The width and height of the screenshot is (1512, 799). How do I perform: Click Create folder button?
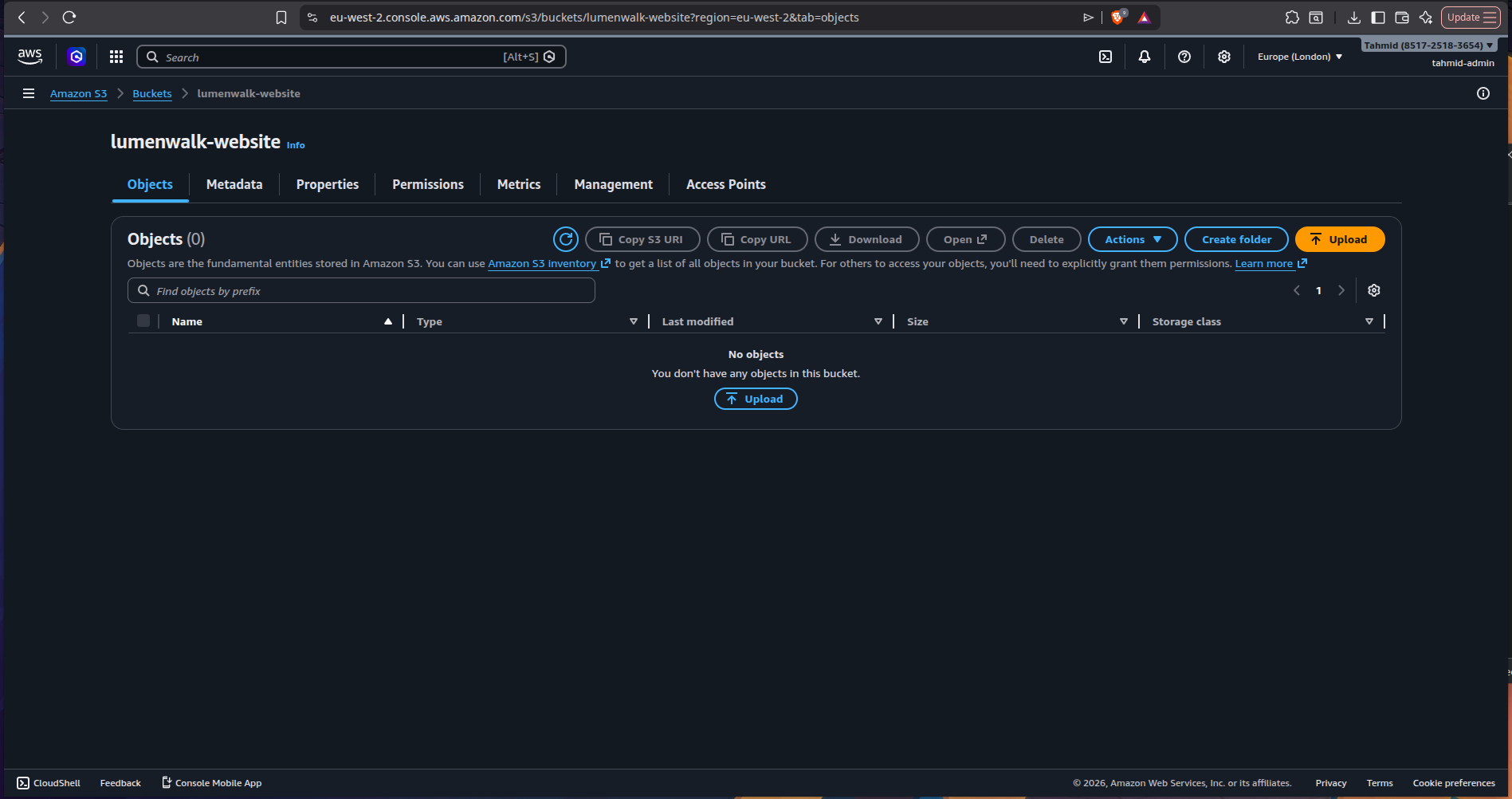pos(1236,239)
